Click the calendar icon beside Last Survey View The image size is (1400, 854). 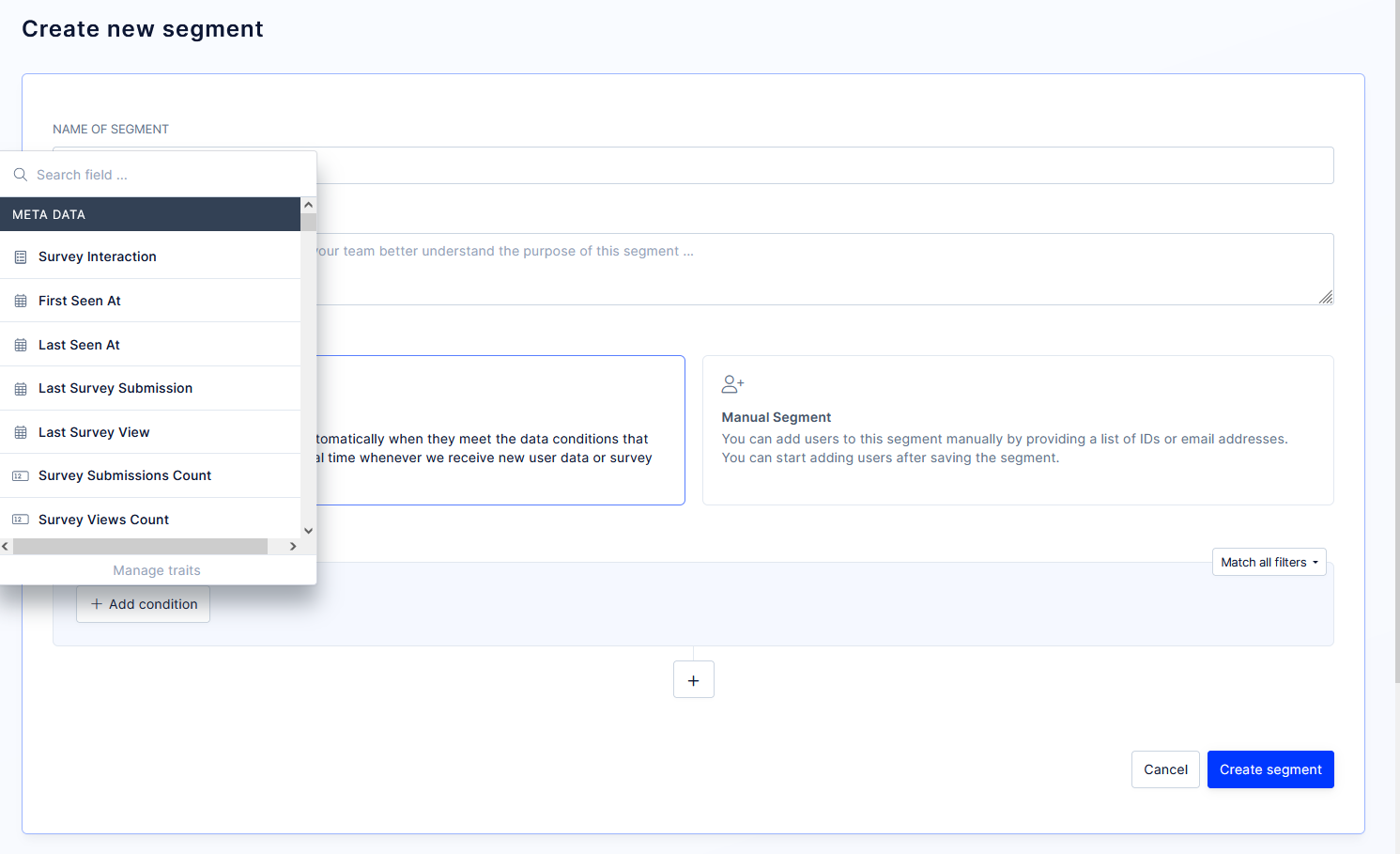click(20, 431)
